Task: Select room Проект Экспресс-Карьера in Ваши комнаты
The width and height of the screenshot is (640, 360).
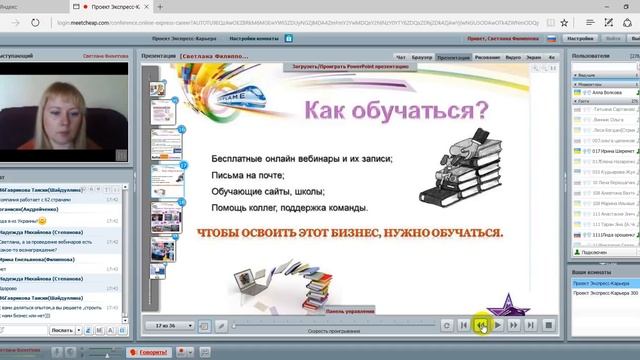Action: 606,283
